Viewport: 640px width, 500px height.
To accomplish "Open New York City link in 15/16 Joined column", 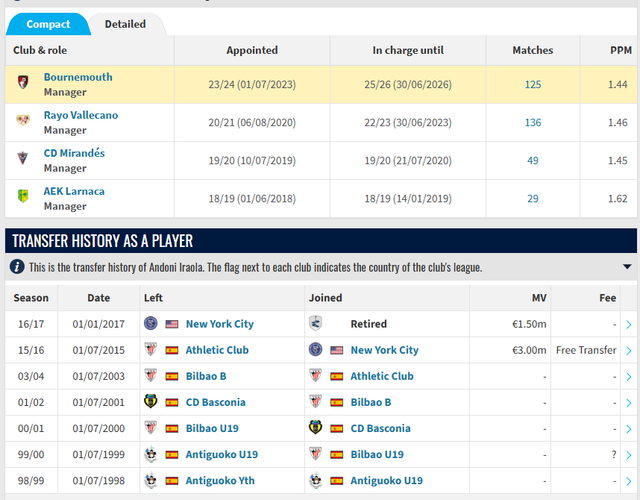I will (384, 350).
